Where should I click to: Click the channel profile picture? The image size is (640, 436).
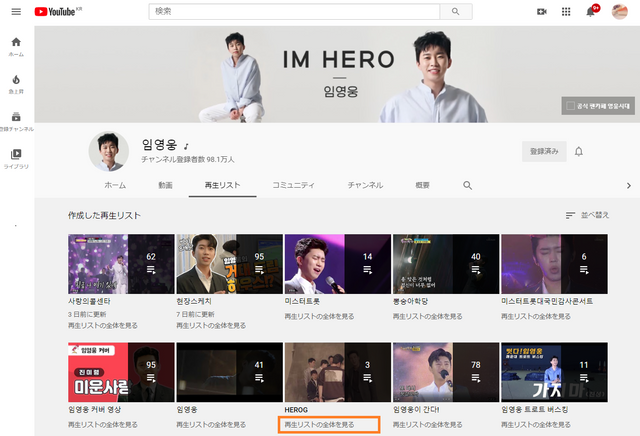tap(109, 151)
